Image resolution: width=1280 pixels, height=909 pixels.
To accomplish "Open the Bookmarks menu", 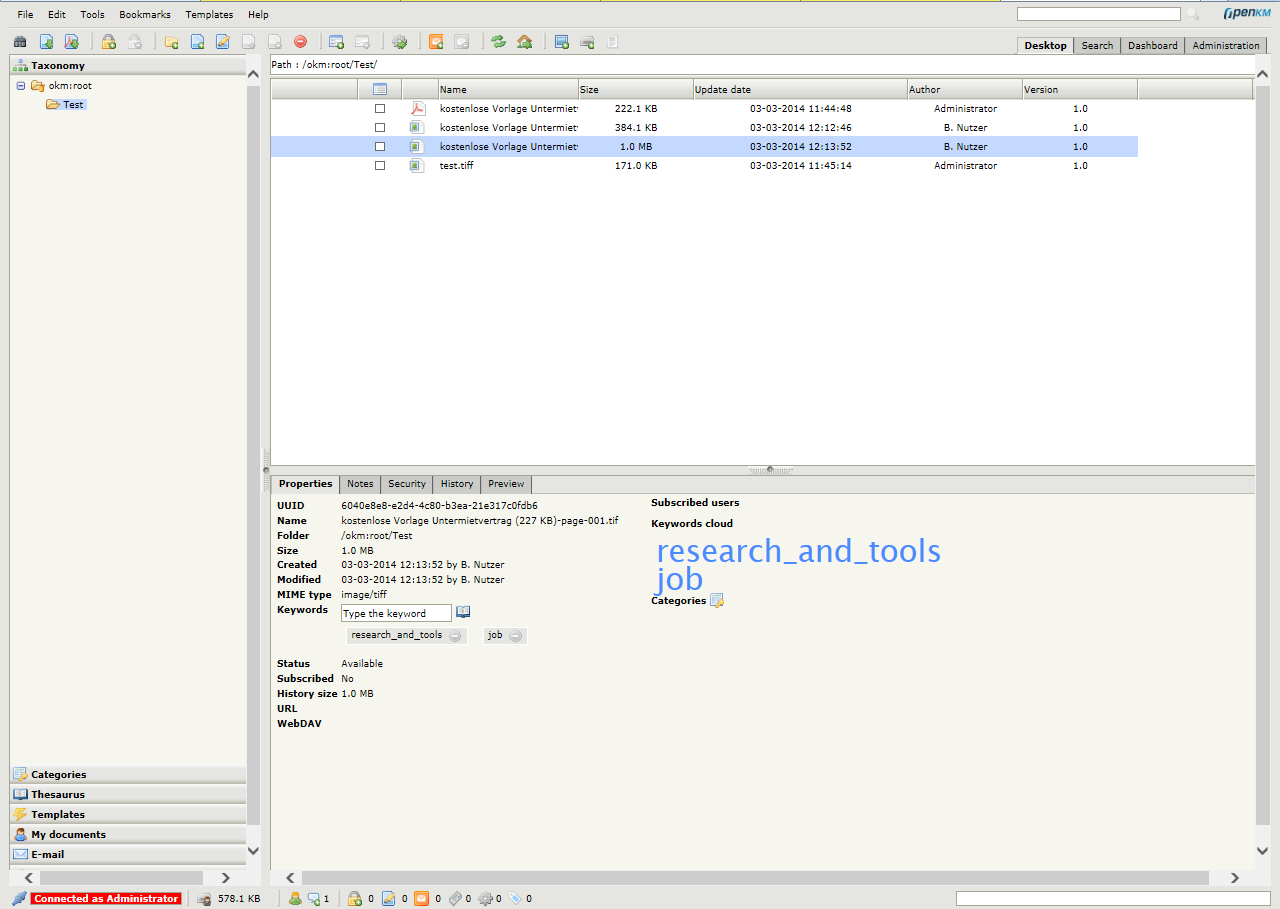I will pyautogui.click(x=144, y=15).
